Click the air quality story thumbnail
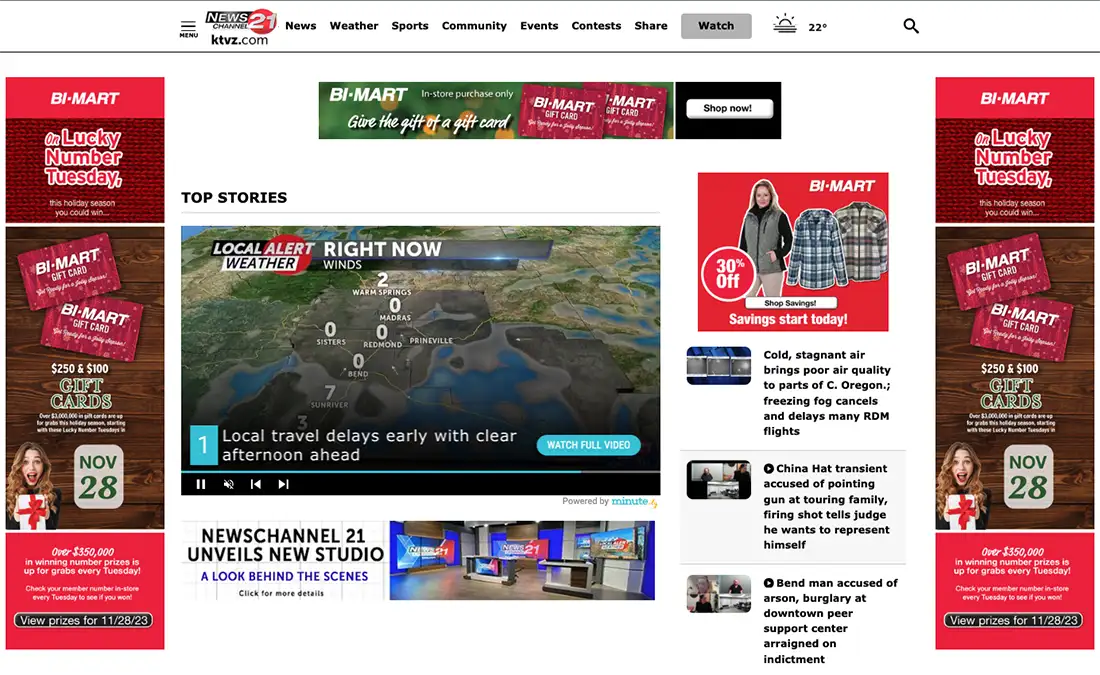The image size is (1100, 675). click(718, 366)
